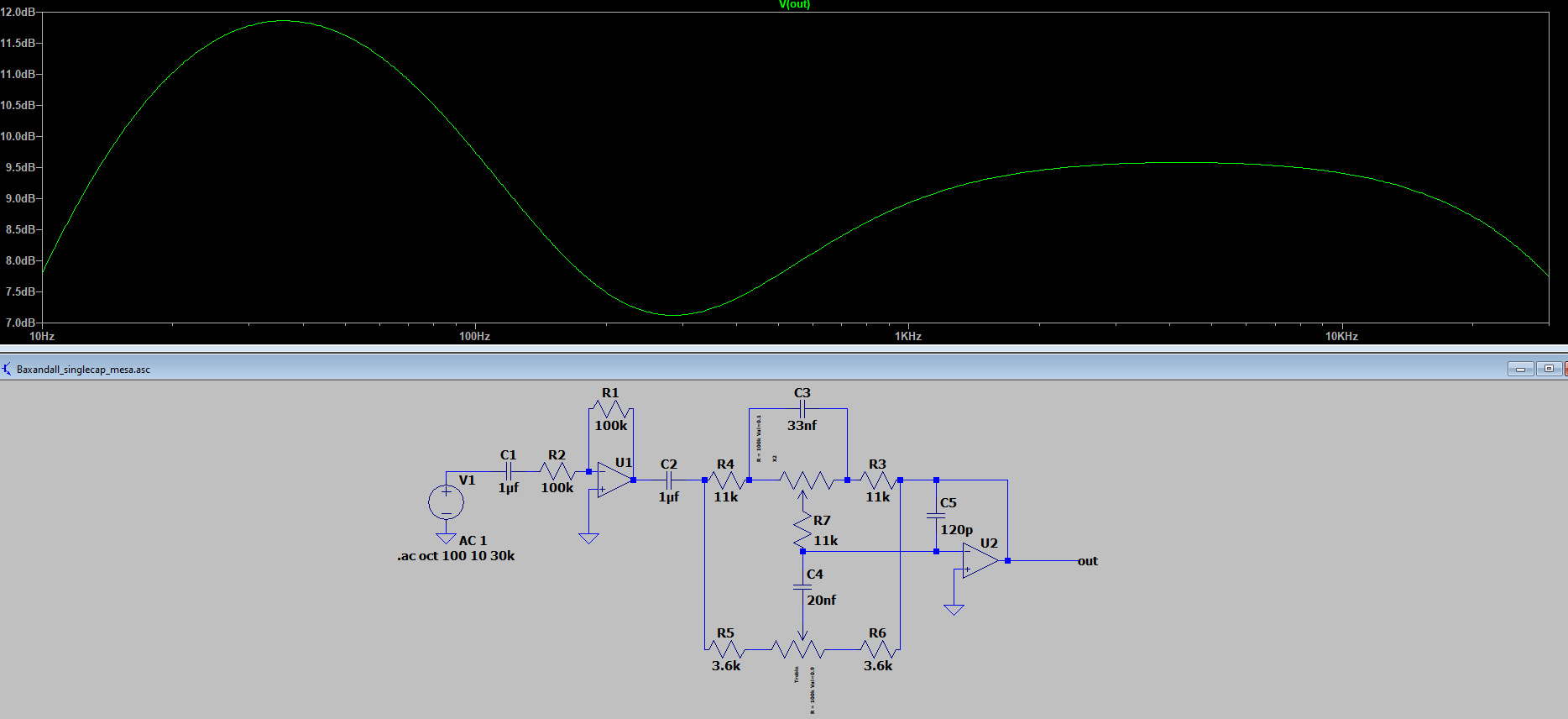Select the C2 coupling capacitor symbol
This screenshot has height=719, width=1568.
669,480
